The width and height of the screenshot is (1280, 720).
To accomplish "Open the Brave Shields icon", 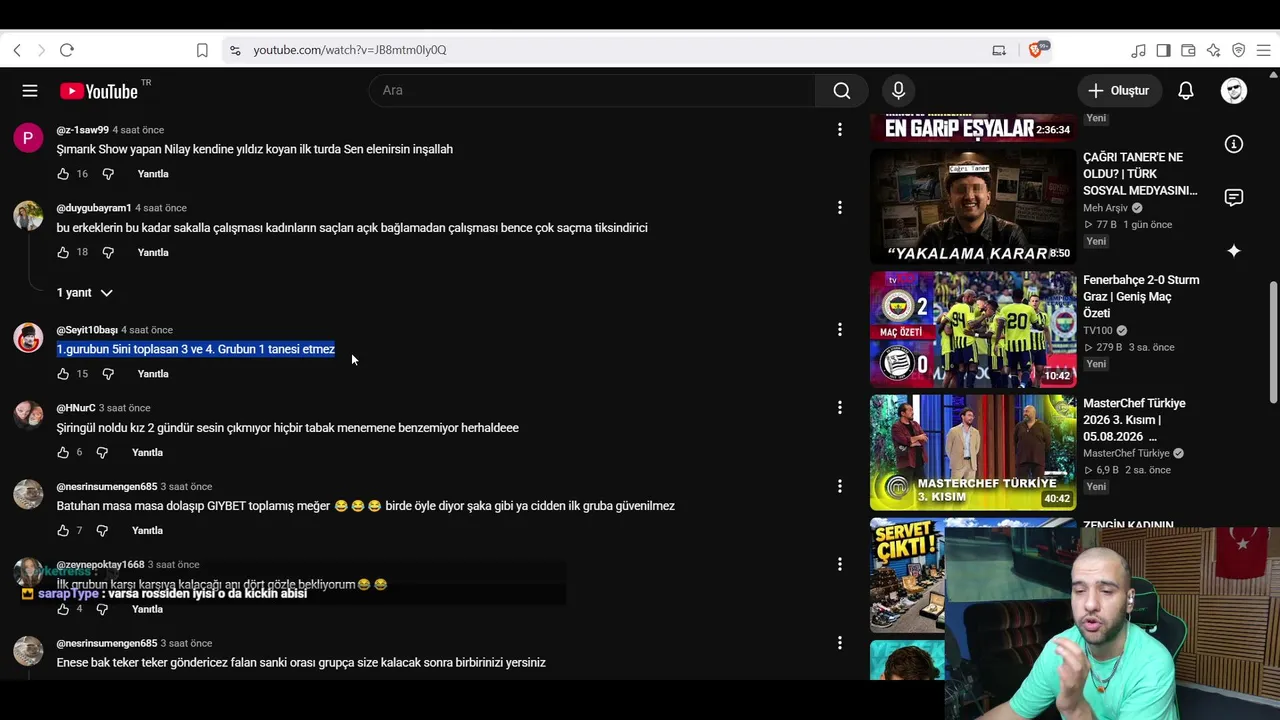I will tap(1036, 50).
